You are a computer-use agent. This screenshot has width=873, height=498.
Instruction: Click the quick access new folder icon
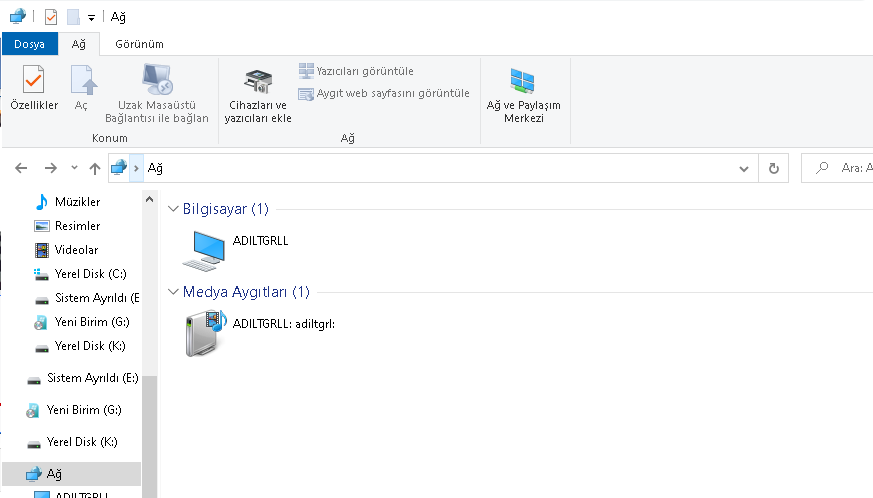click(73, 17)
